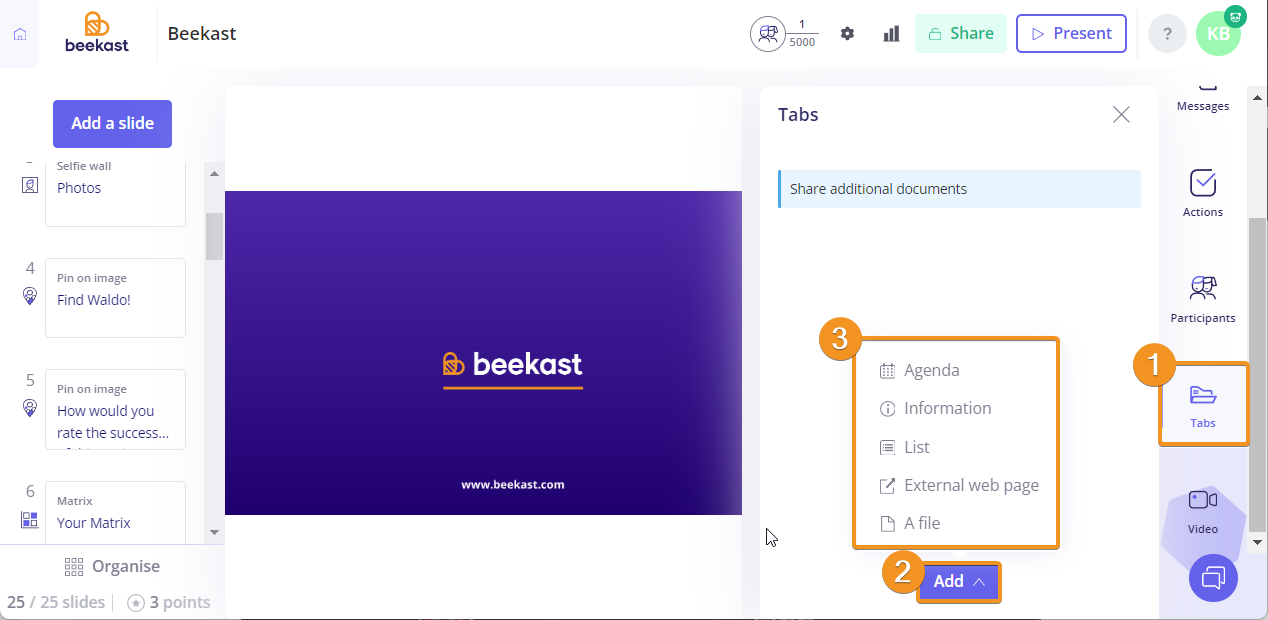Click the Organise grid icon

tap(74, 567)
